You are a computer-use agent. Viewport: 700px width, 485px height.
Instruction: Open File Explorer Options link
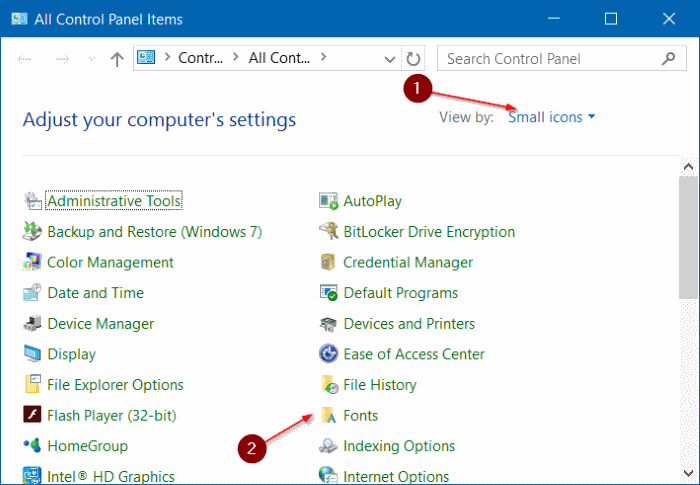(115, 385)
